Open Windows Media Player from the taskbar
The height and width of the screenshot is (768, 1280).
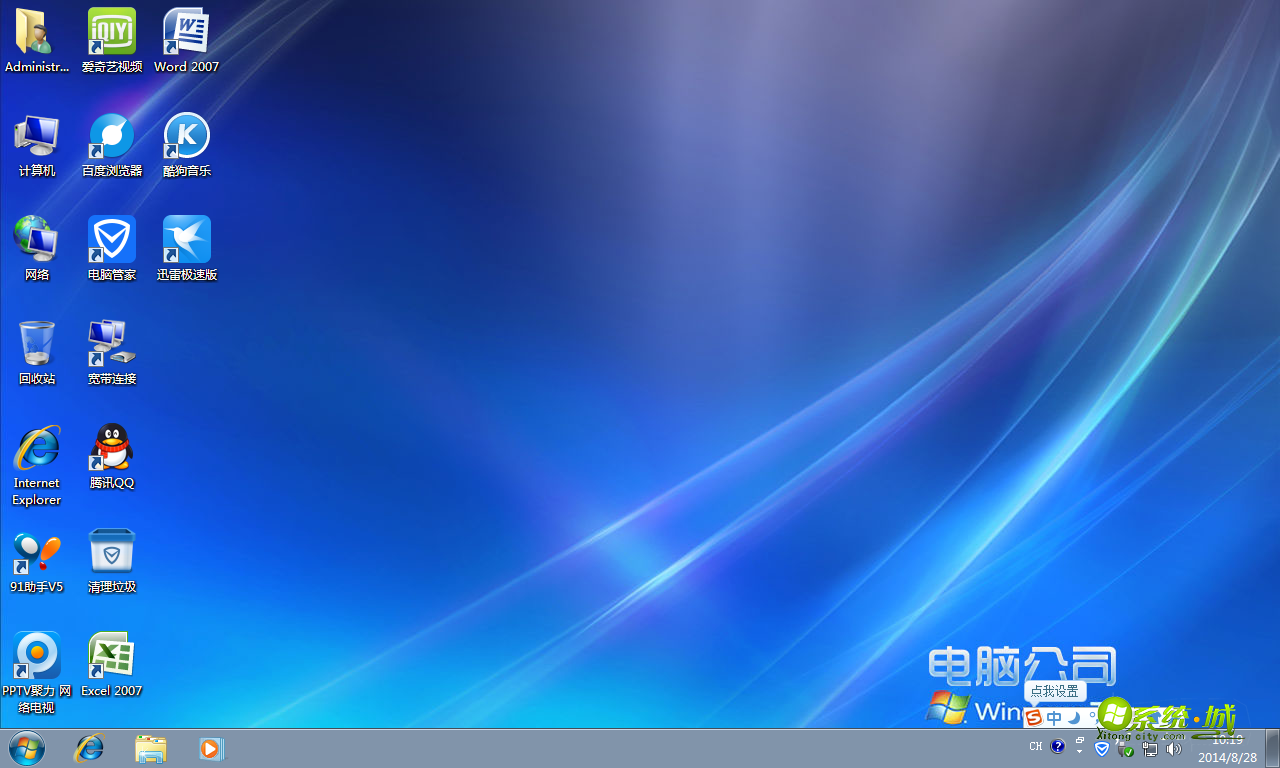point(211,748)
